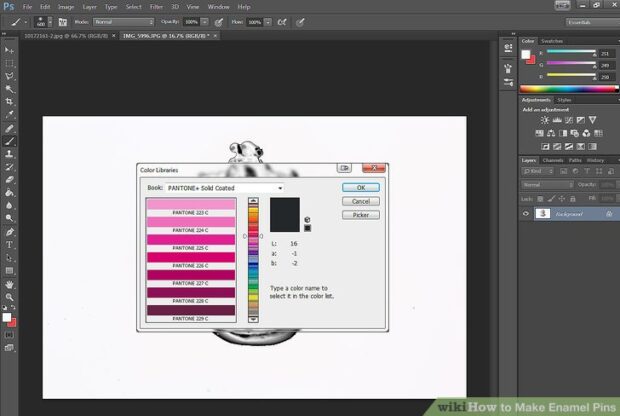
Task: Open the Opacity dropdown arrow in options bar
Action: 204,22
